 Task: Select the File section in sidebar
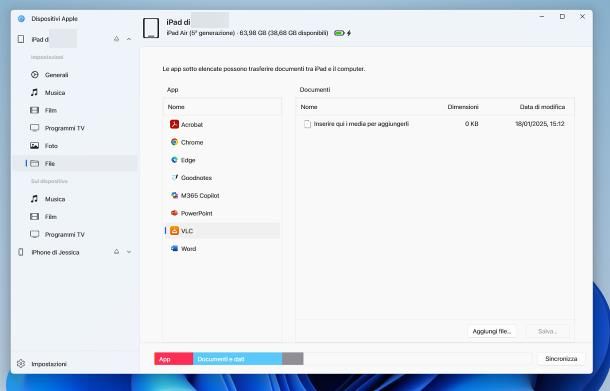tap(76, 163)
